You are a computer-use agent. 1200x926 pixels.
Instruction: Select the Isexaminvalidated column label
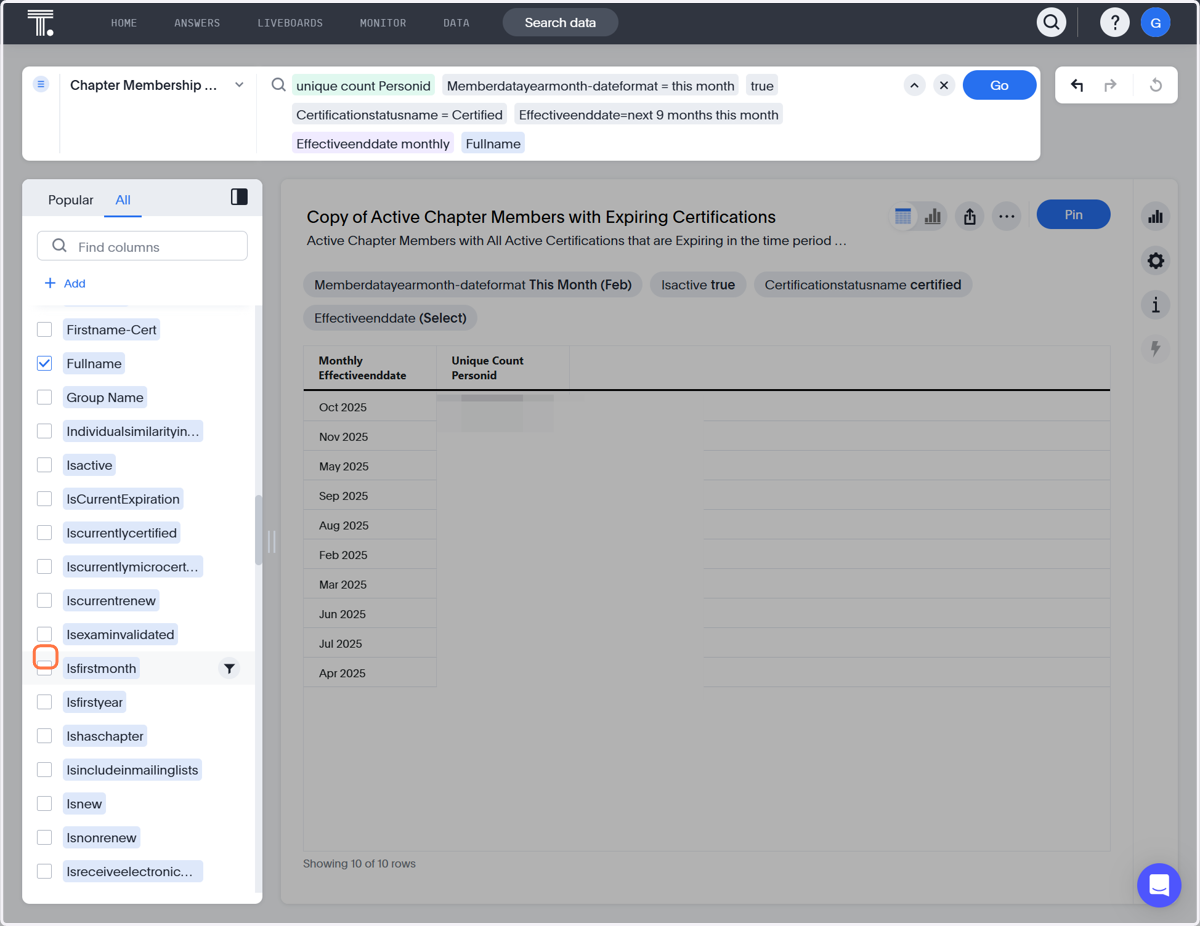(120, 634)
